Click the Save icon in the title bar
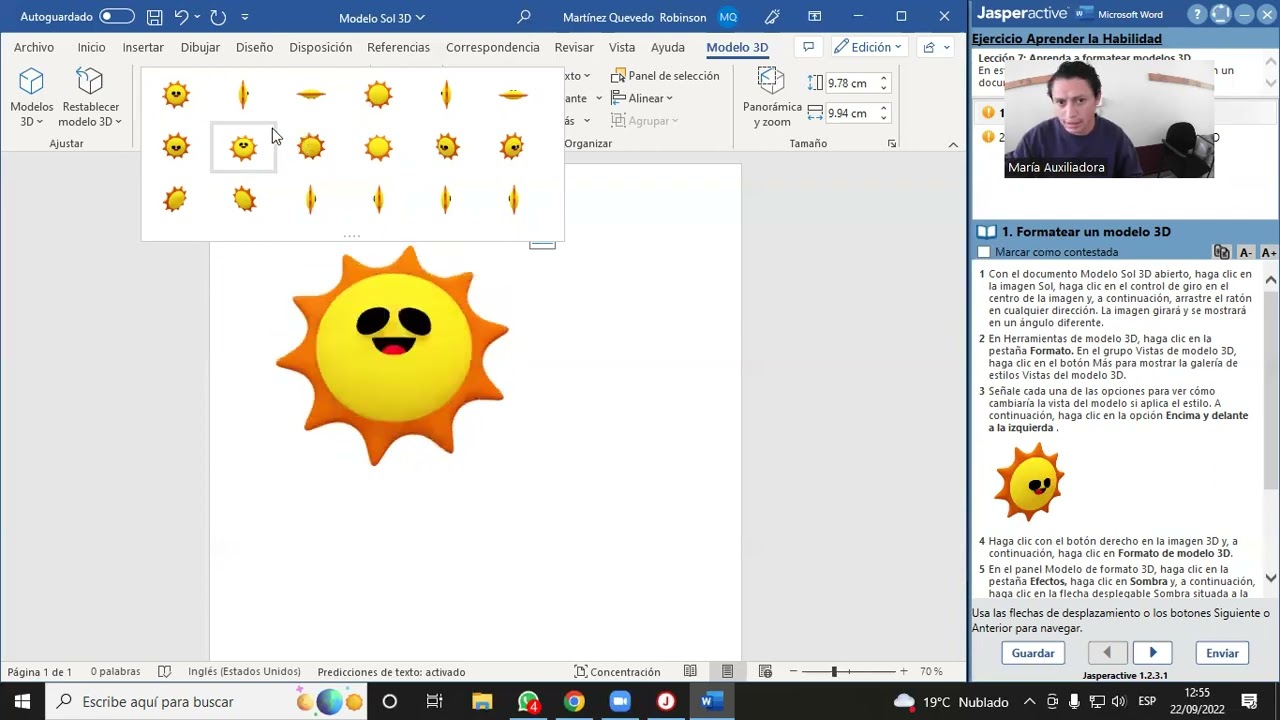The height and width of the screenshot is (720, 1280). click(155, 17)
